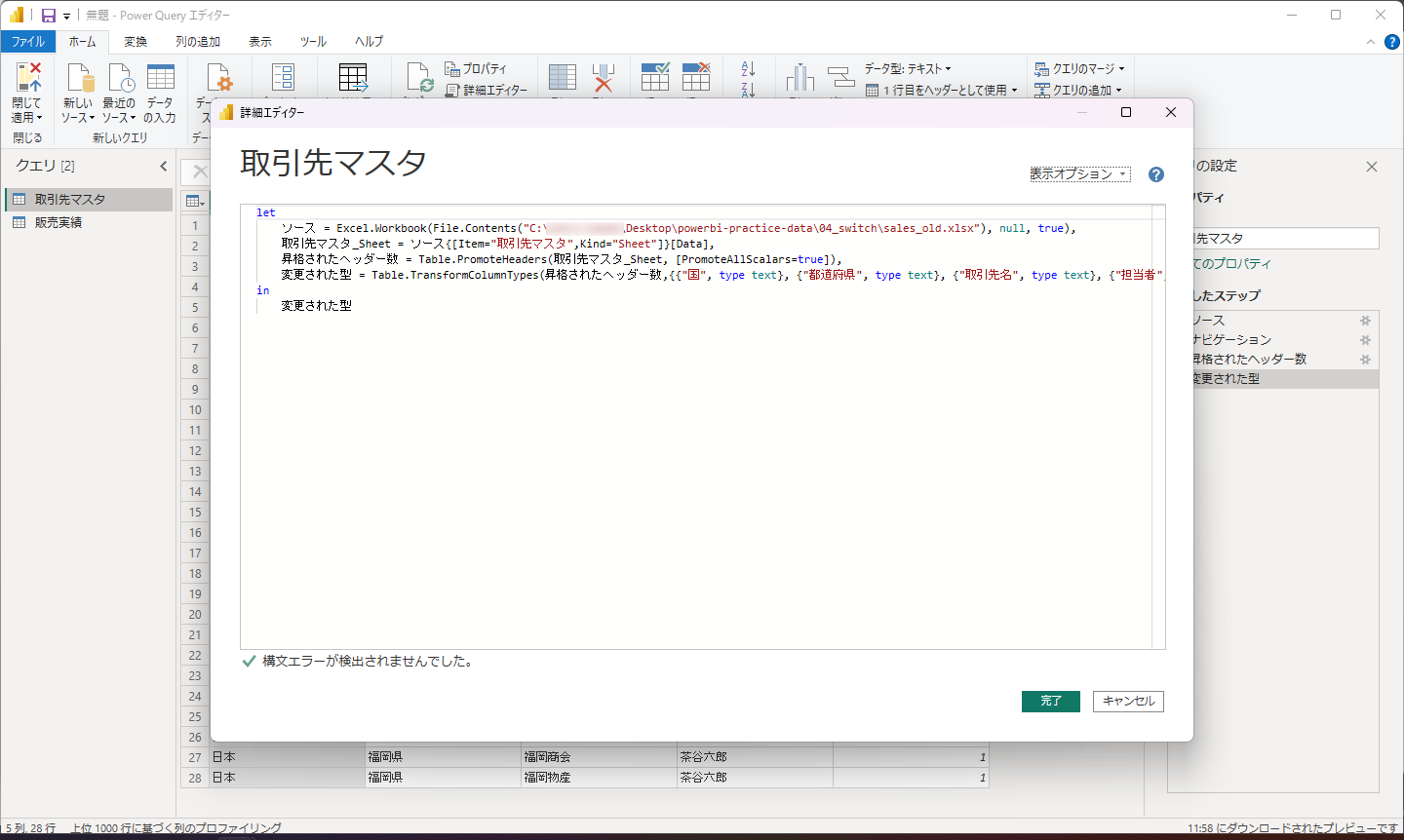Select row number 14 header
This screenshot has width=1404, height=840.
point(195,492)
